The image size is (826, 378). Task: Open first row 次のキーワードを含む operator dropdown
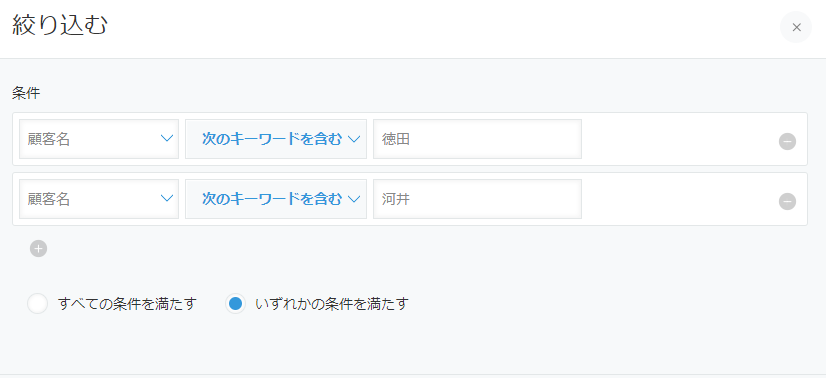[276, 139]
